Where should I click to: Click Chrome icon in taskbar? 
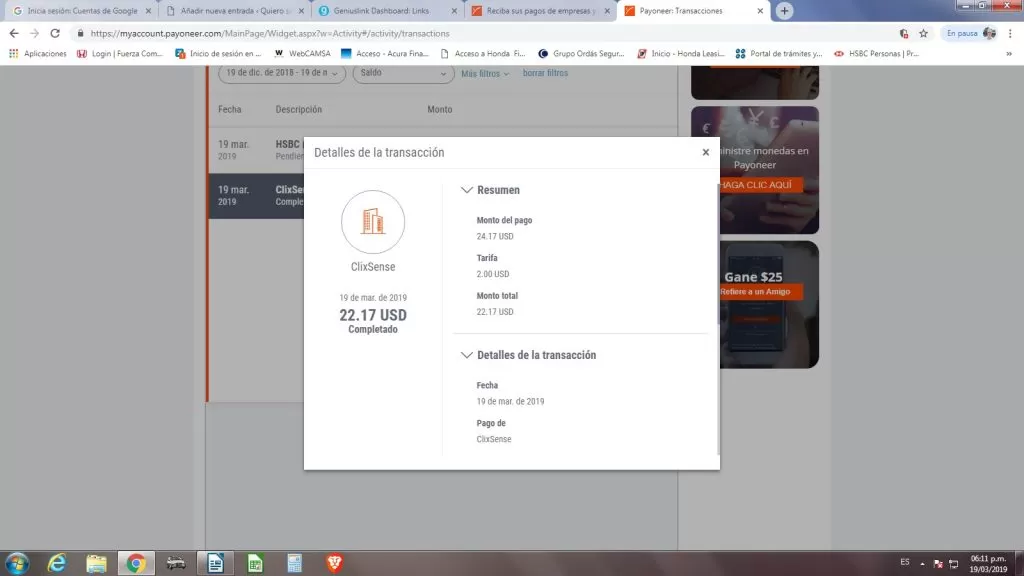136,563
